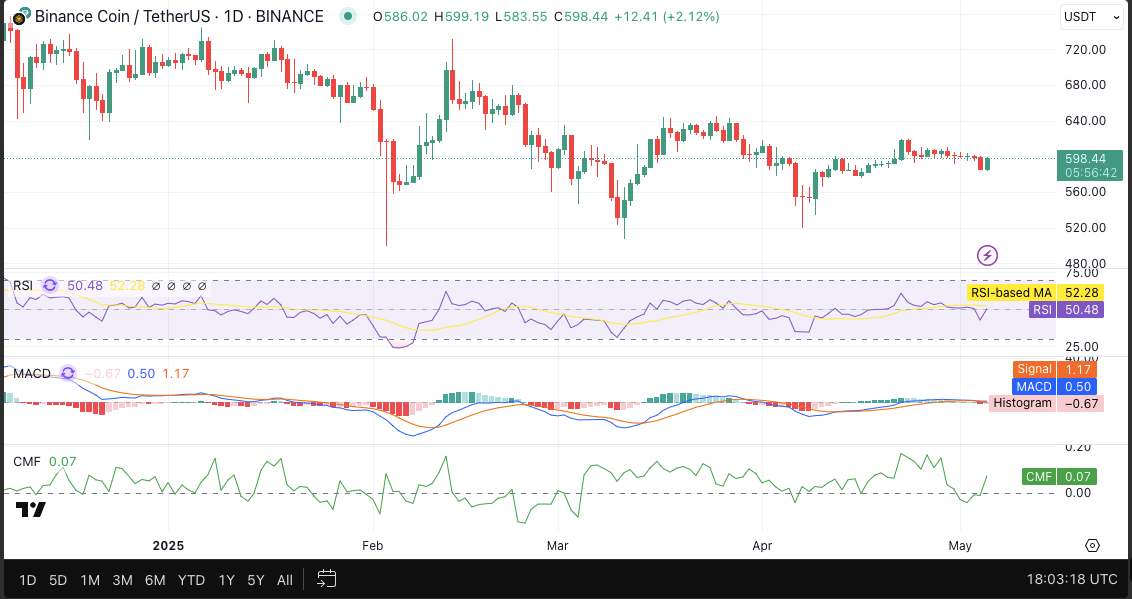Select the 1M time range
1132x599 pixels.
90,580
